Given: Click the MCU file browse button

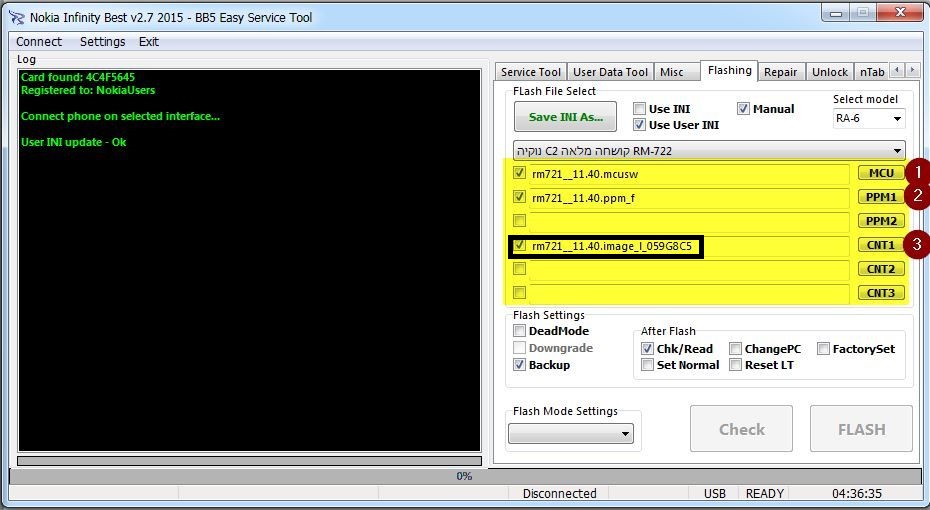Looking at the screenshot, I should [881, 173].
